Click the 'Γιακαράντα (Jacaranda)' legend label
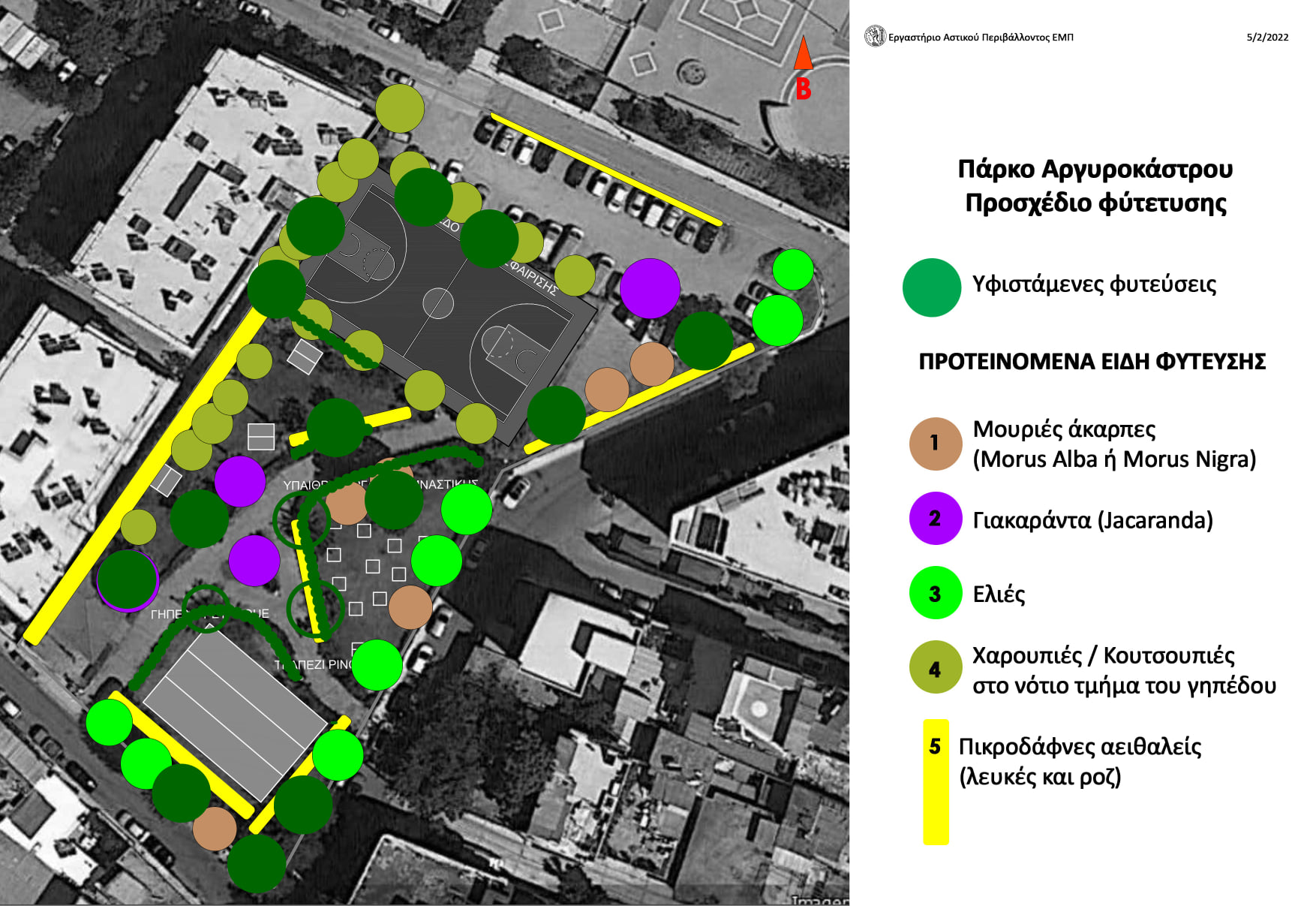This screenshot has height=906, width=1316. (x=1092, y=519)
